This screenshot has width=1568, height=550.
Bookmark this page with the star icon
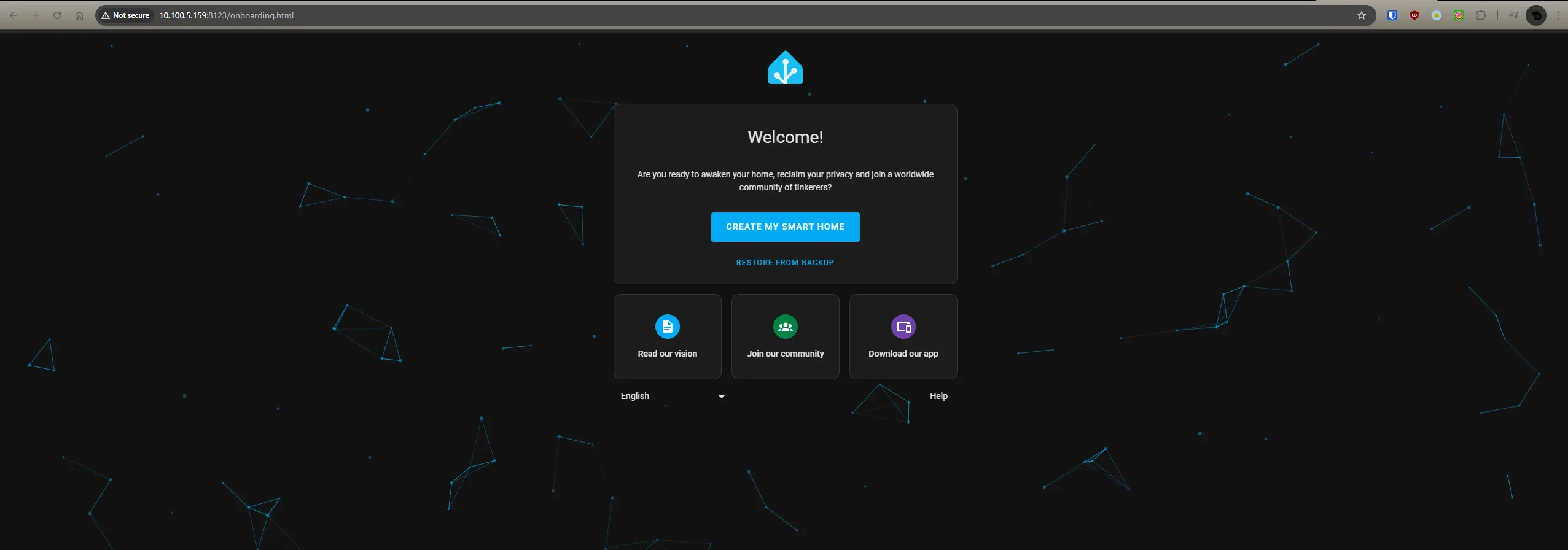pos(1362,15)
